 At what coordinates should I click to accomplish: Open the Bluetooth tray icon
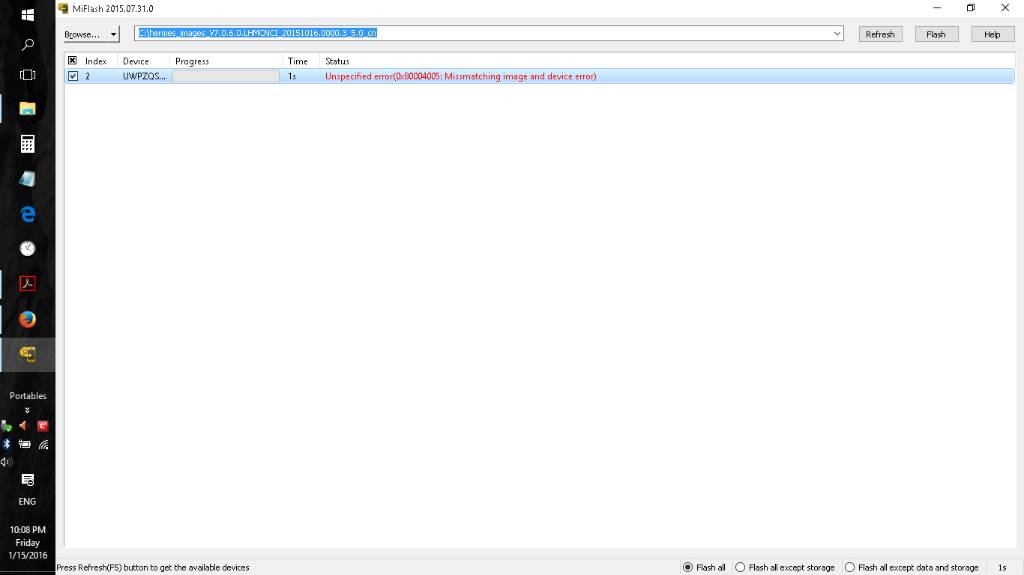coord(7,444)
